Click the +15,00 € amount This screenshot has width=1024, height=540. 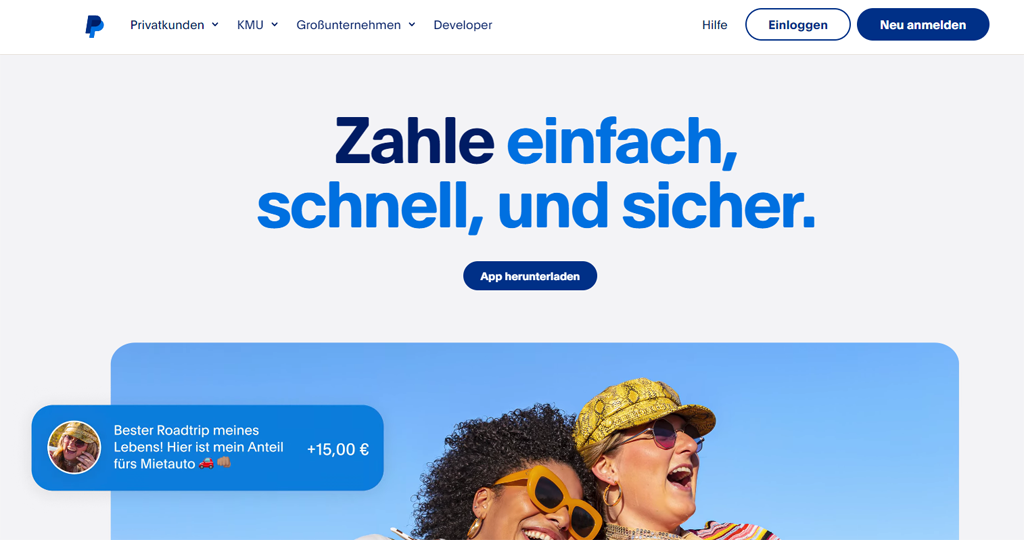[338, 449]
